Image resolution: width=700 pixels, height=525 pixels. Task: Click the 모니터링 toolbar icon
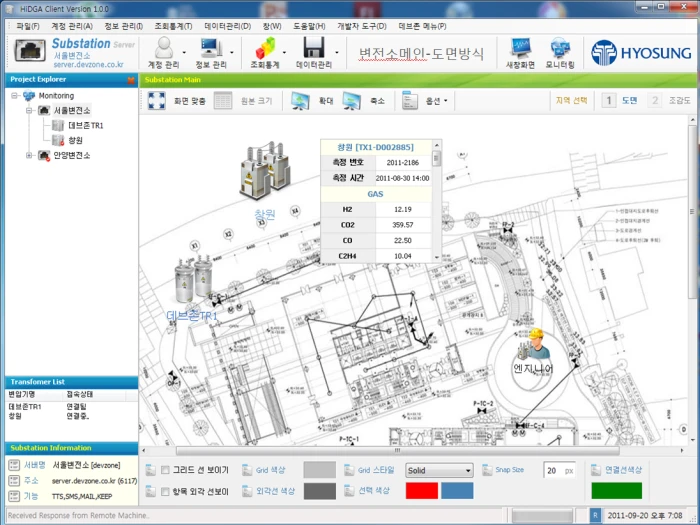tap(560, 47)
